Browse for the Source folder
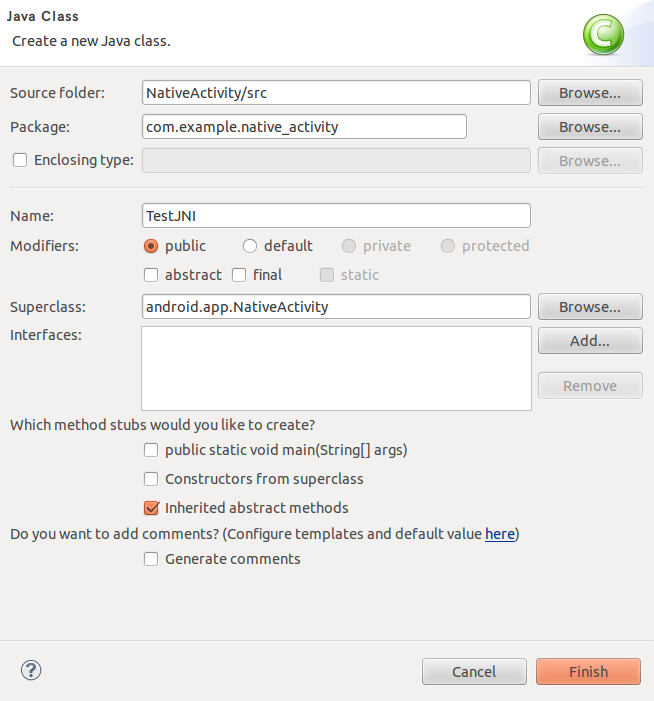Image resolution: width=654 pixels, height=701 pixels. [590, 93]
